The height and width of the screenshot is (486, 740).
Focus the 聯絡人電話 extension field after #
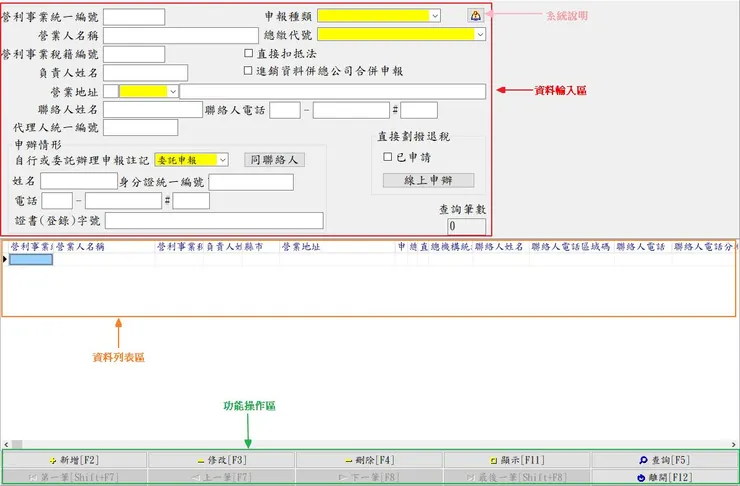click(x=419, y=110)
